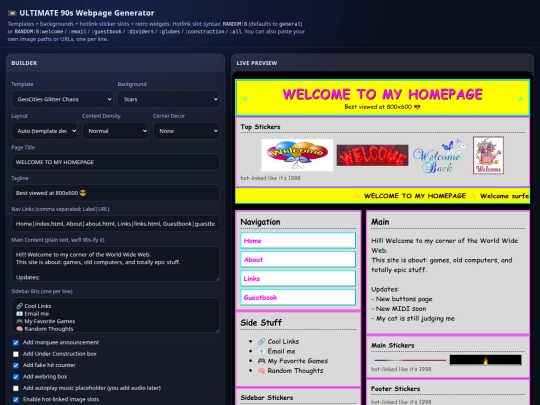Click the balloon Welcome sticker image
Screen dimensions: 540x405
pos(297,155)
